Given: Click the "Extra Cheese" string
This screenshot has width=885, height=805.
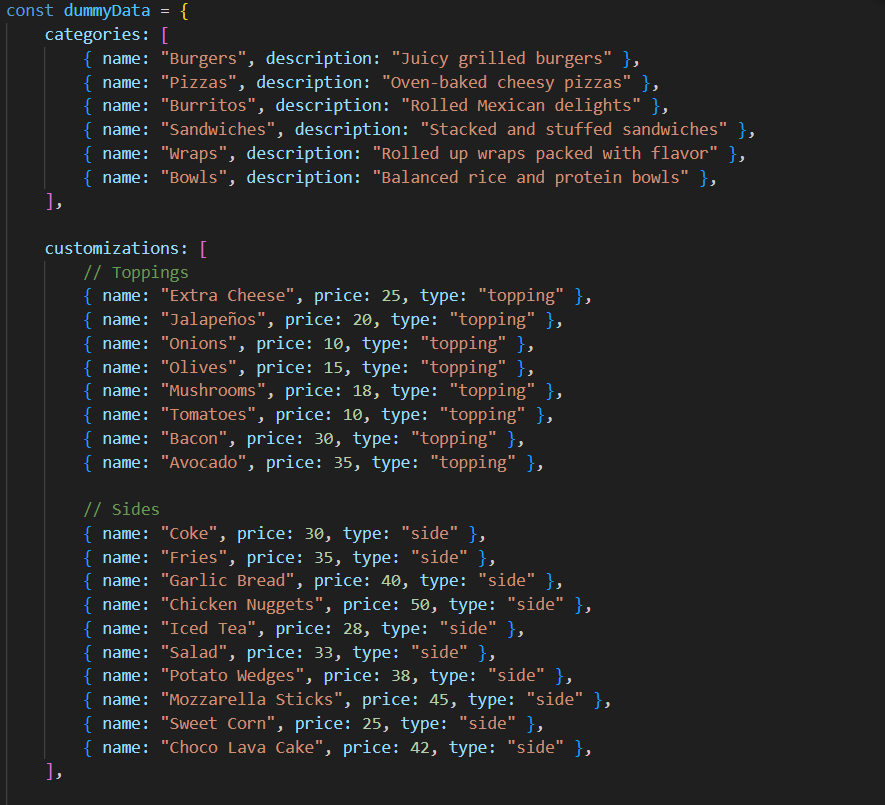Looking at the screenshot, I should [227, 296].
